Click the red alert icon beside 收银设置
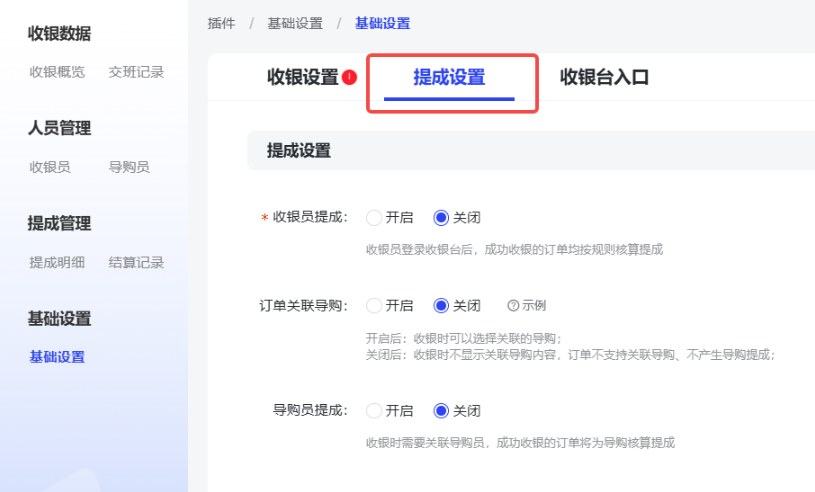The height and width of the screenshot is (492, 815). (x=349, y=77)
